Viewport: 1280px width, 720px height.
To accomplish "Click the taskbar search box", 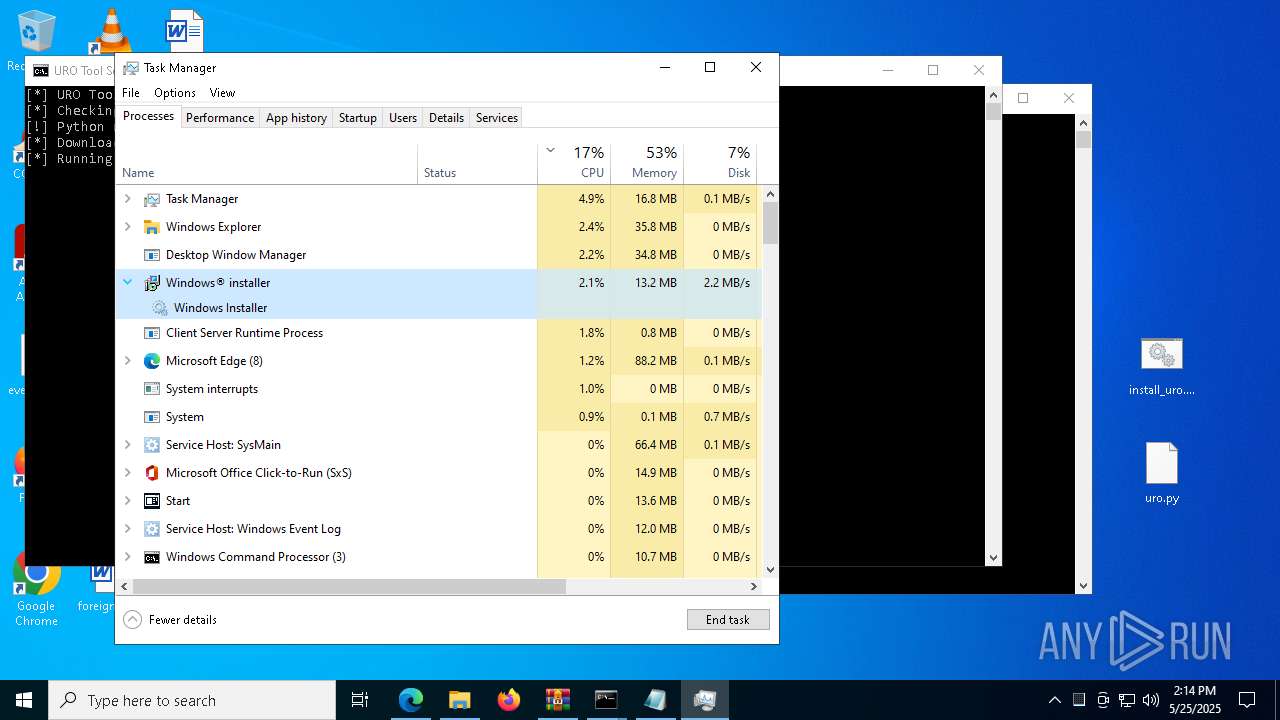I will (x=192, y=700).
